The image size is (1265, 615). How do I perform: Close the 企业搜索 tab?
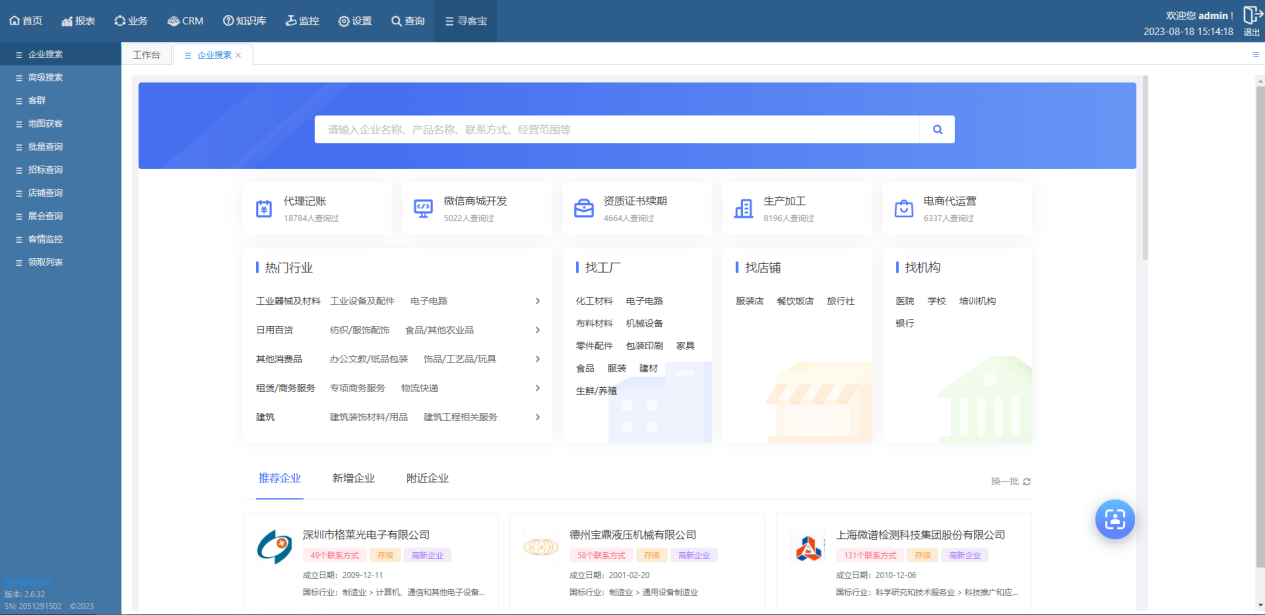coord(238,56)
